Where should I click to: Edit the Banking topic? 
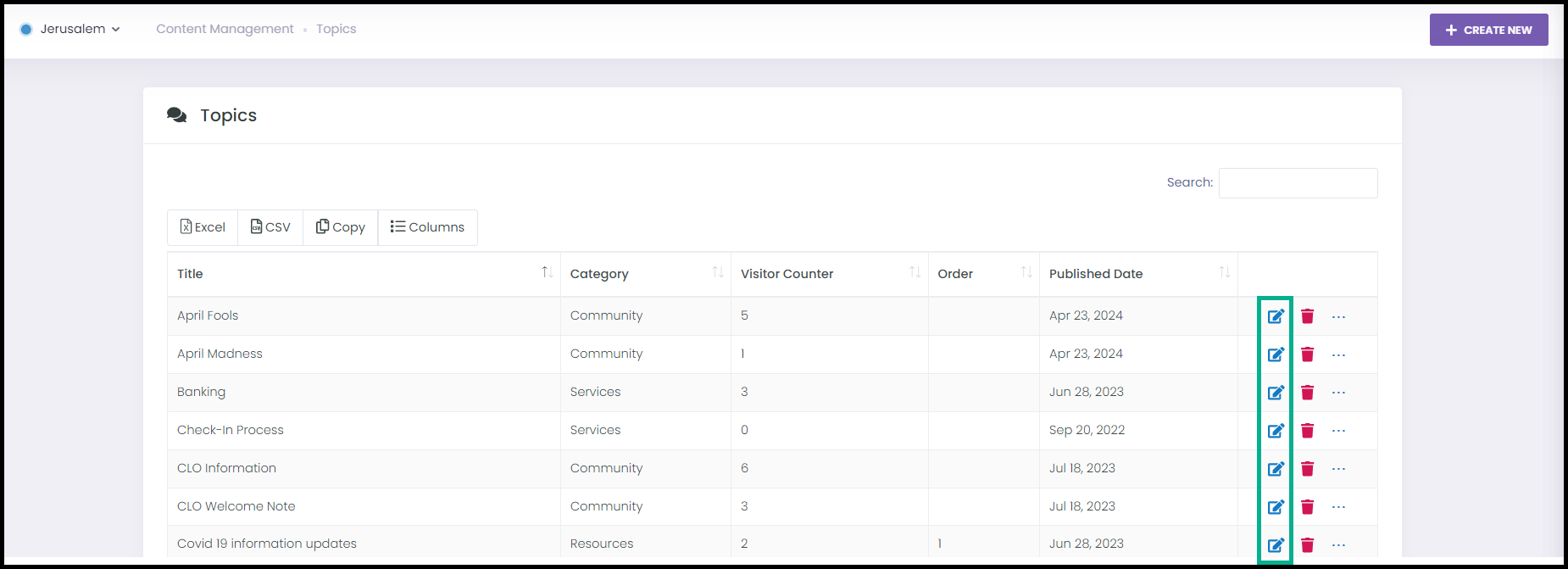[x=1276, y=393]
